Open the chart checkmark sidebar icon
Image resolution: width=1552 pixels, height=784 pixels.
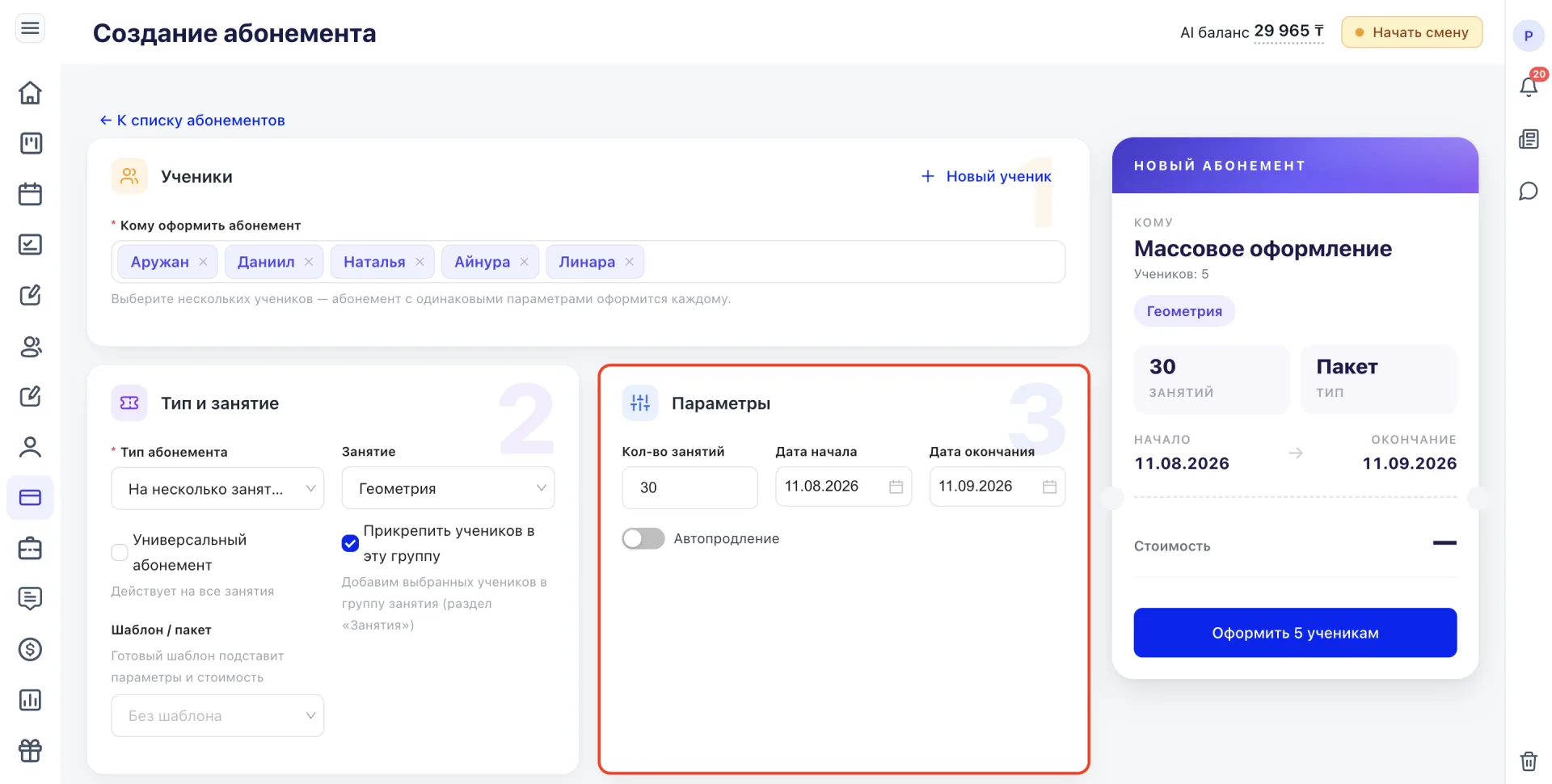[30, 244]
